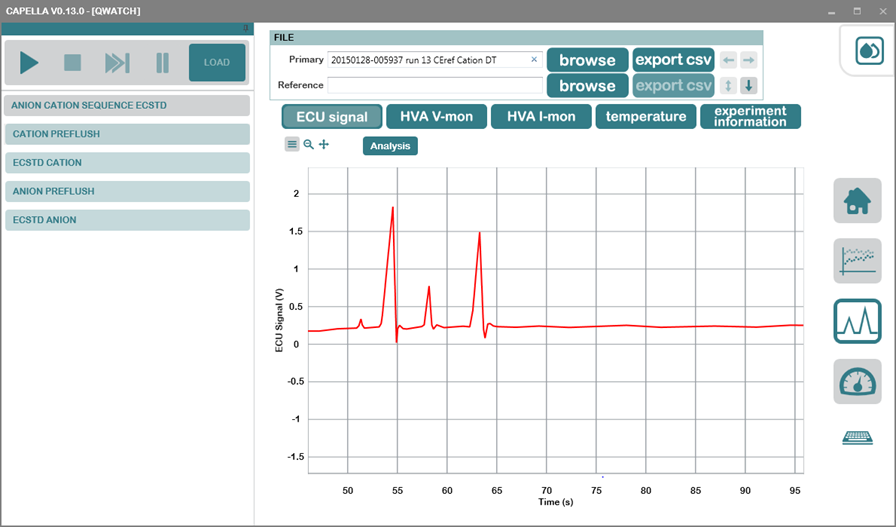Open the gauge dashboard icon
Viewport: 896px width, 527px height.
857,381
